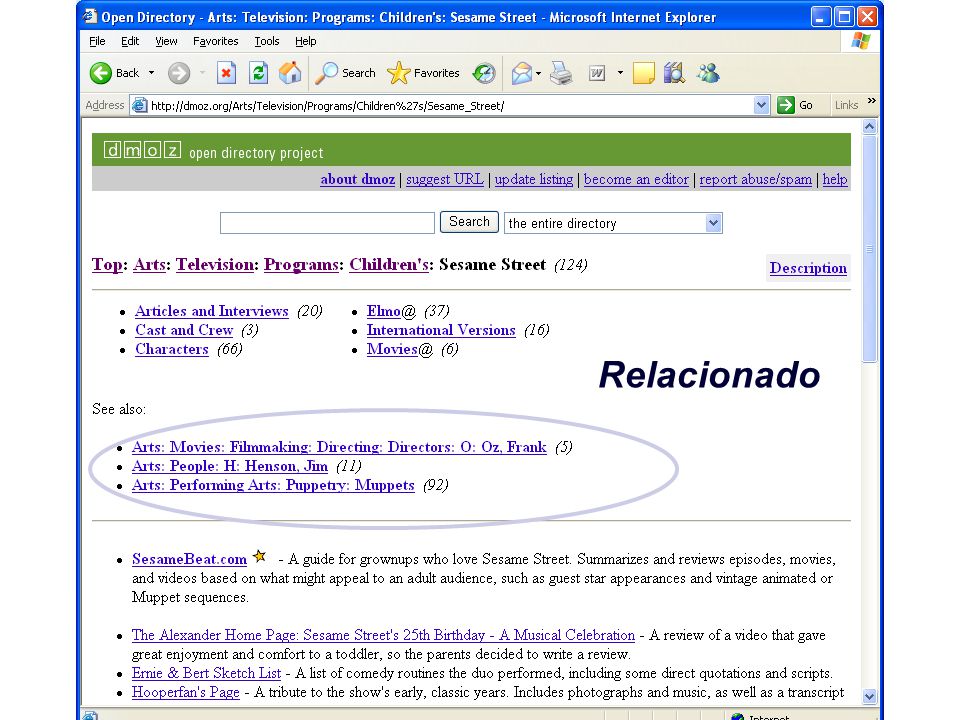Image resolution: width=960 pixels, height=720 pixels.
Task: Click the Edit with Word icon
Action: coord(597,73)
